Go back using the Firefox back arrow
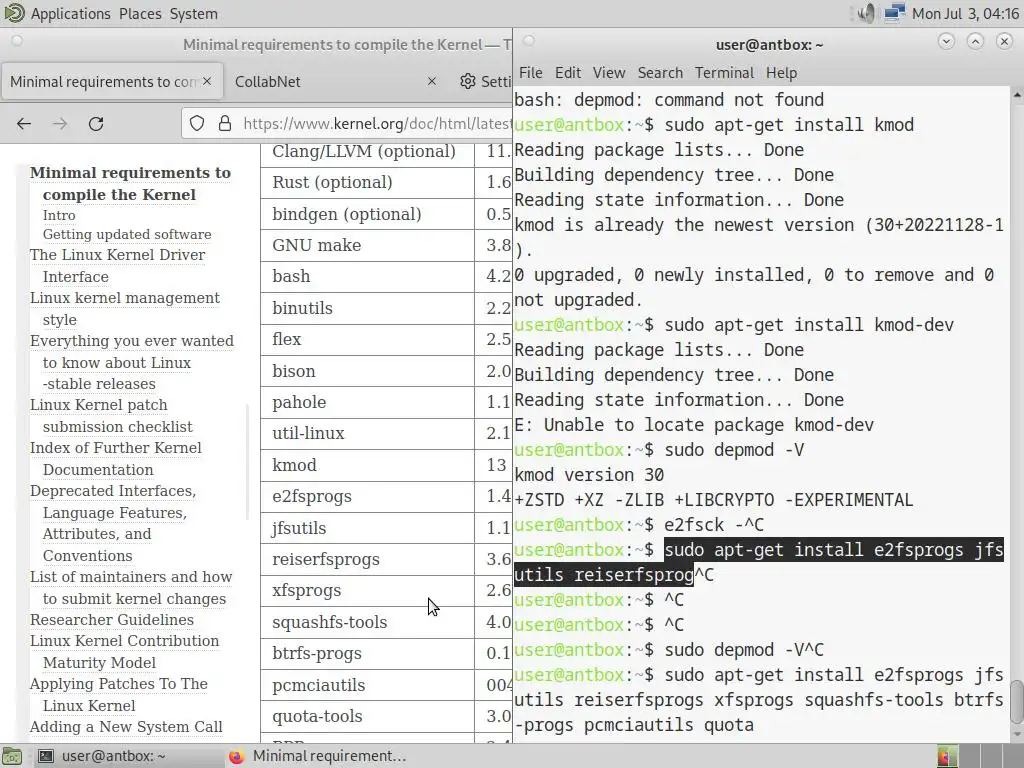 [x=24, y=123]
